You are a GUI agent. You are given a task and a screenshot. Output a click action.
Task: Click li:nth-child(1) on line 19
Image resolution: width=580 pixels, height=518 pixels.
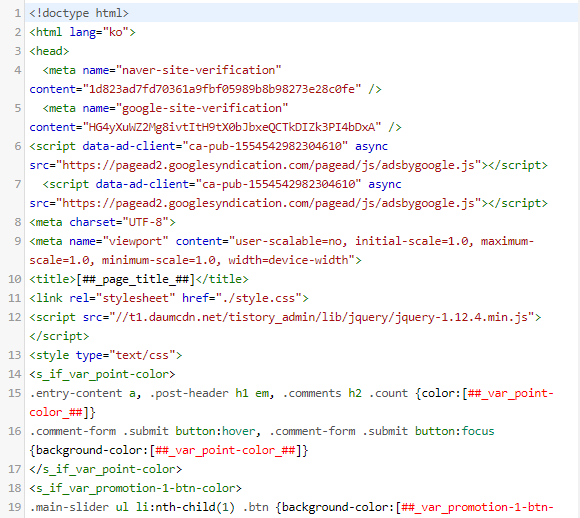pyautogui.click(x=185, y=507)
